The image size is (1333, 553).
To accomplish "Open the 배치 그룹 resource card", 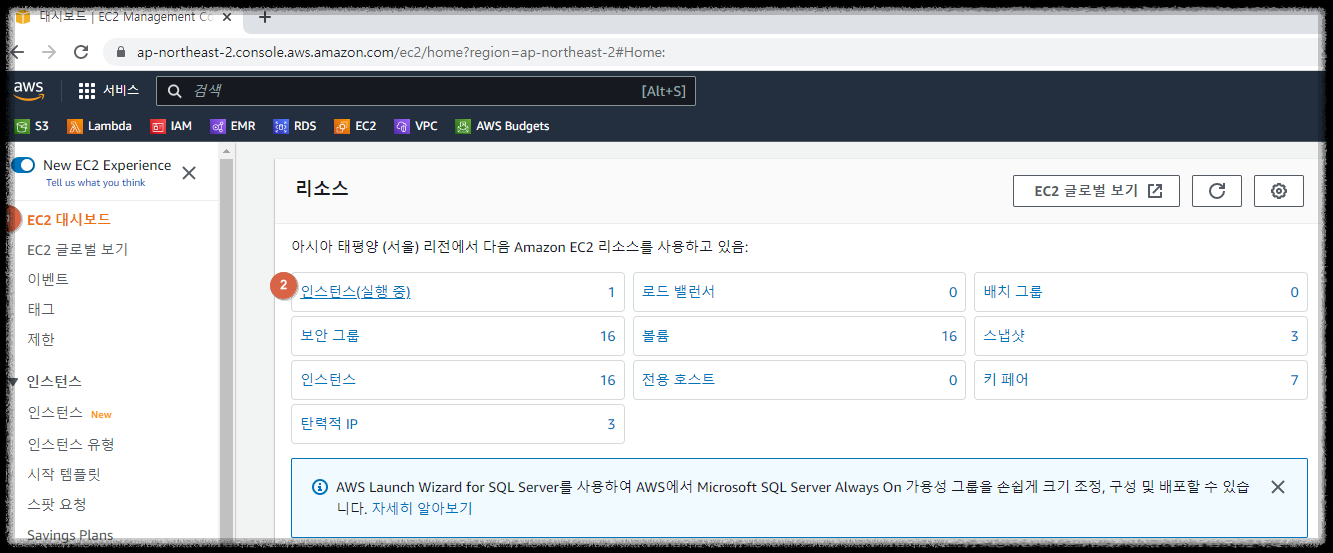I will [x=1141, y=292].
